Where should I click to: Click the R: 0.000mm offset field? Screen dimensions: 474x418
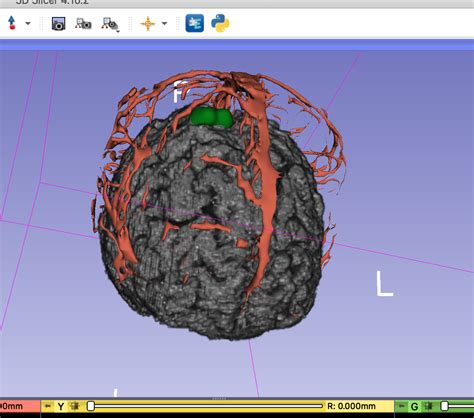352,406
